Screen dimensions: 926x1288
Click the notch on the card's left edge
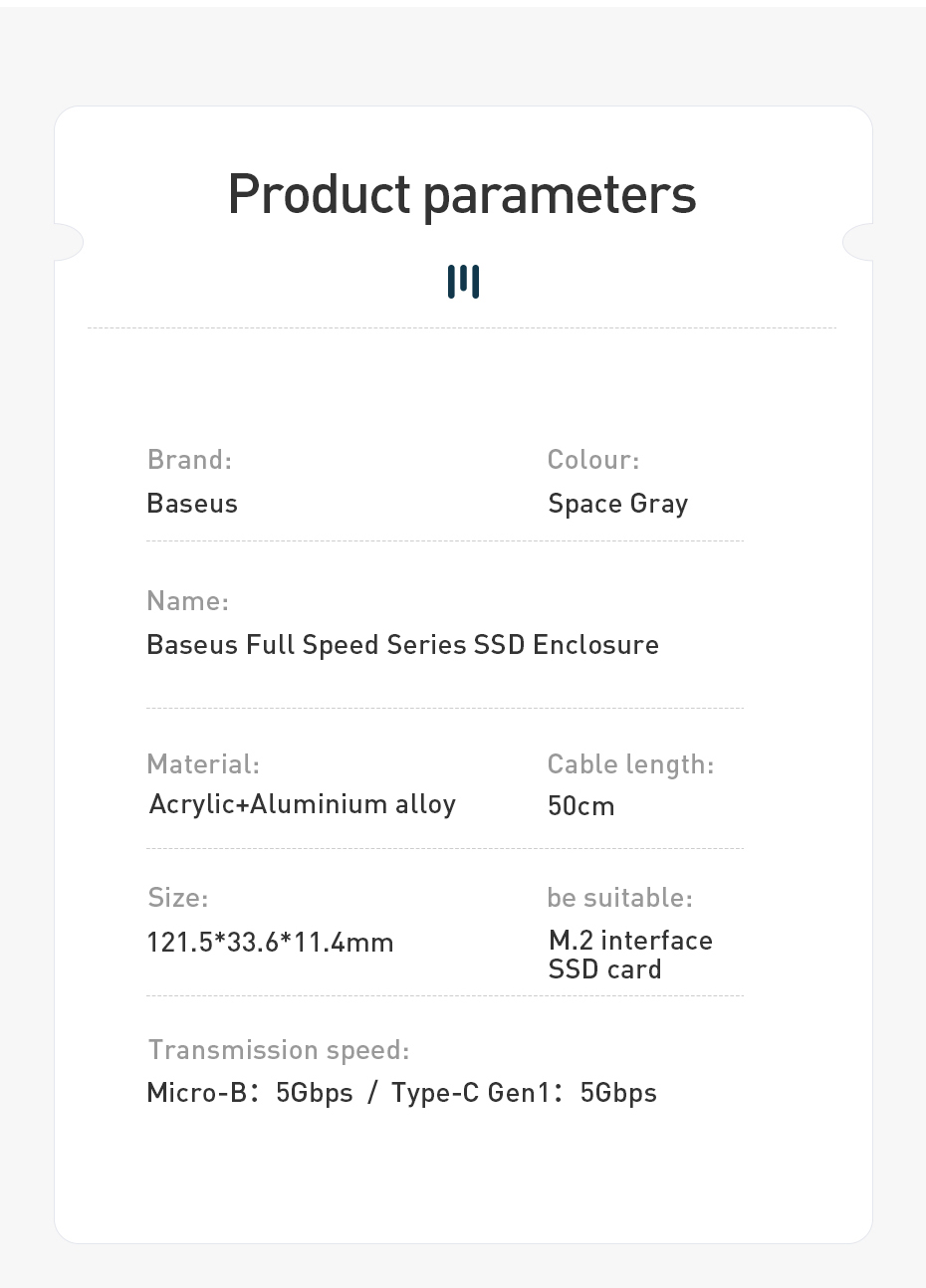point(68,242)
